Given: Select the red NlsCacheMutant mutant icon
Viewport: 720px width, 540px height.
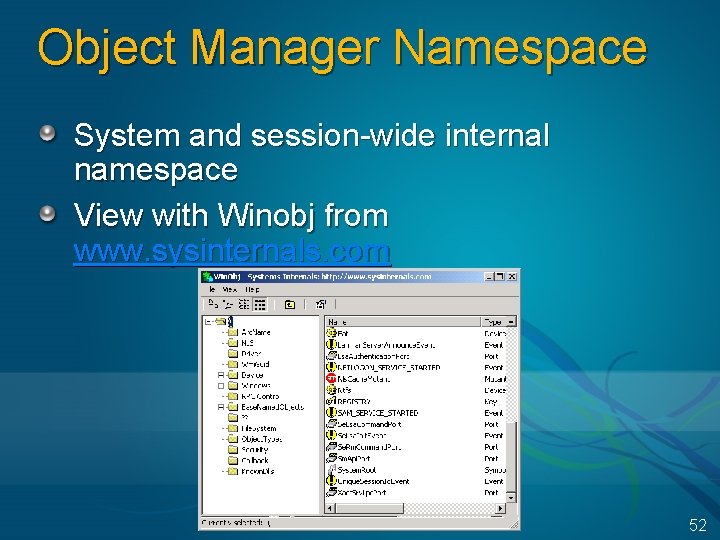Looking at the screenshot, I should [331, 379].
